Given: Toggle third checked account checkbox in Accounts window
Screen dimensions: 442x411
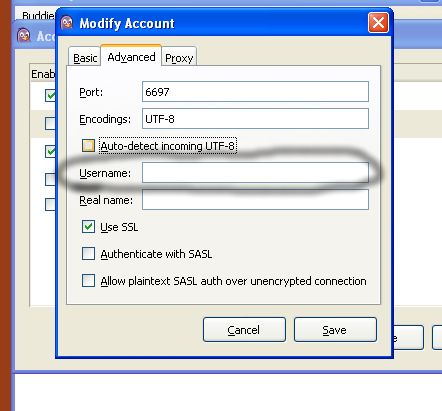Looking at the screenshot, I should coord(50,152).
